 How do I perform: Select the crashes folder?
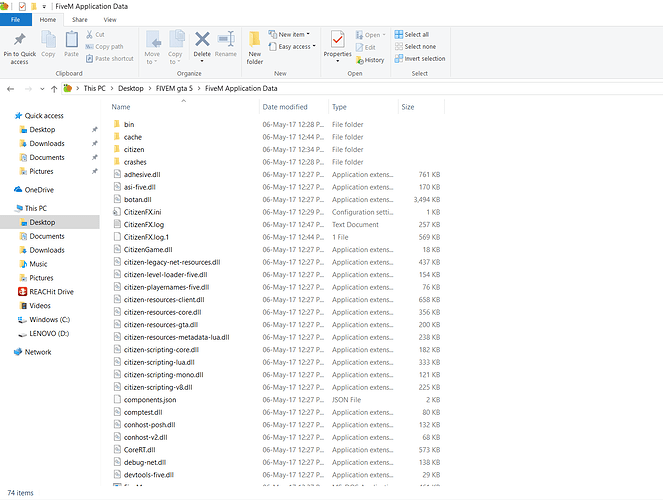tap(135, 162)
